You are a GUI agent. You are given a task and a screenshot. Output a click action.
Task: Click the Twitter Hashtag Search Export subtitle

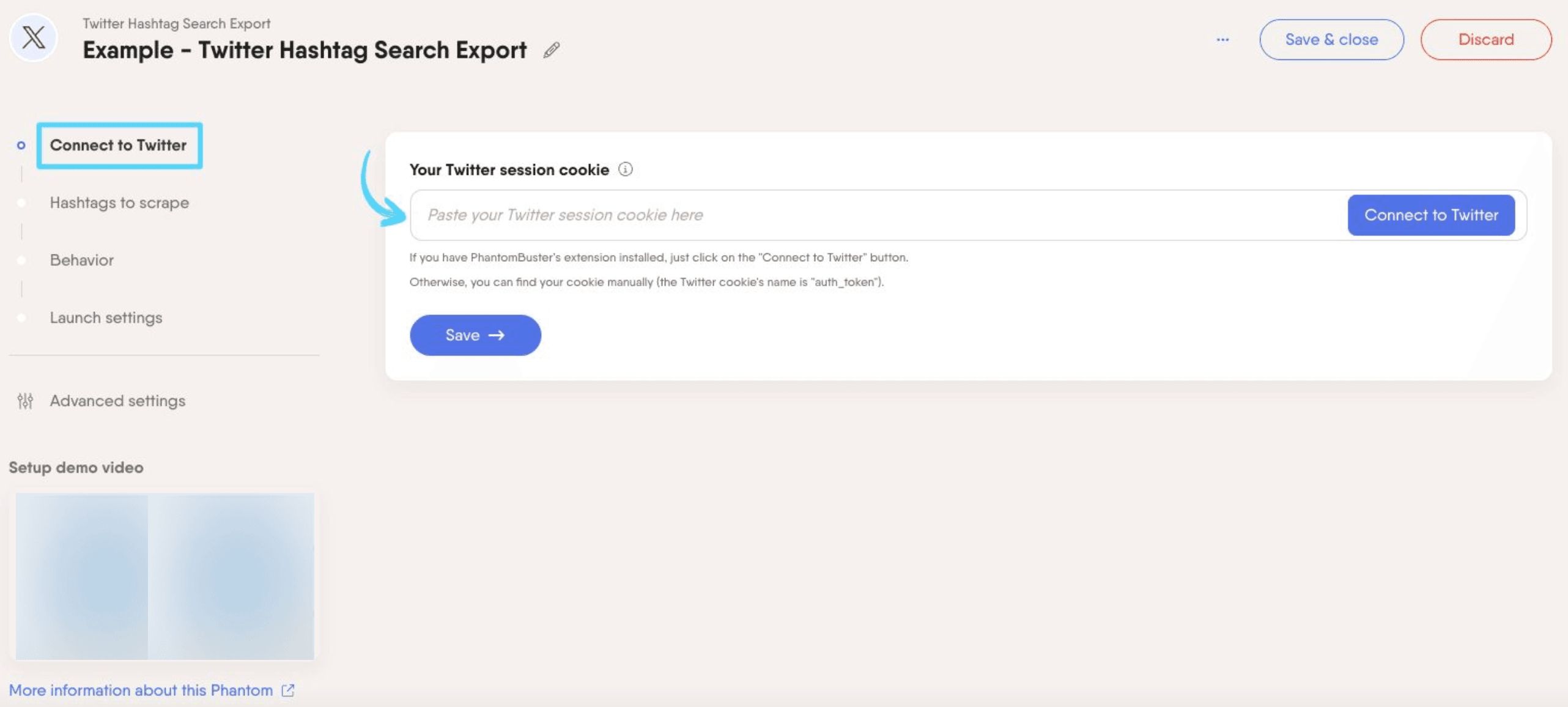[x=176, y=23]
